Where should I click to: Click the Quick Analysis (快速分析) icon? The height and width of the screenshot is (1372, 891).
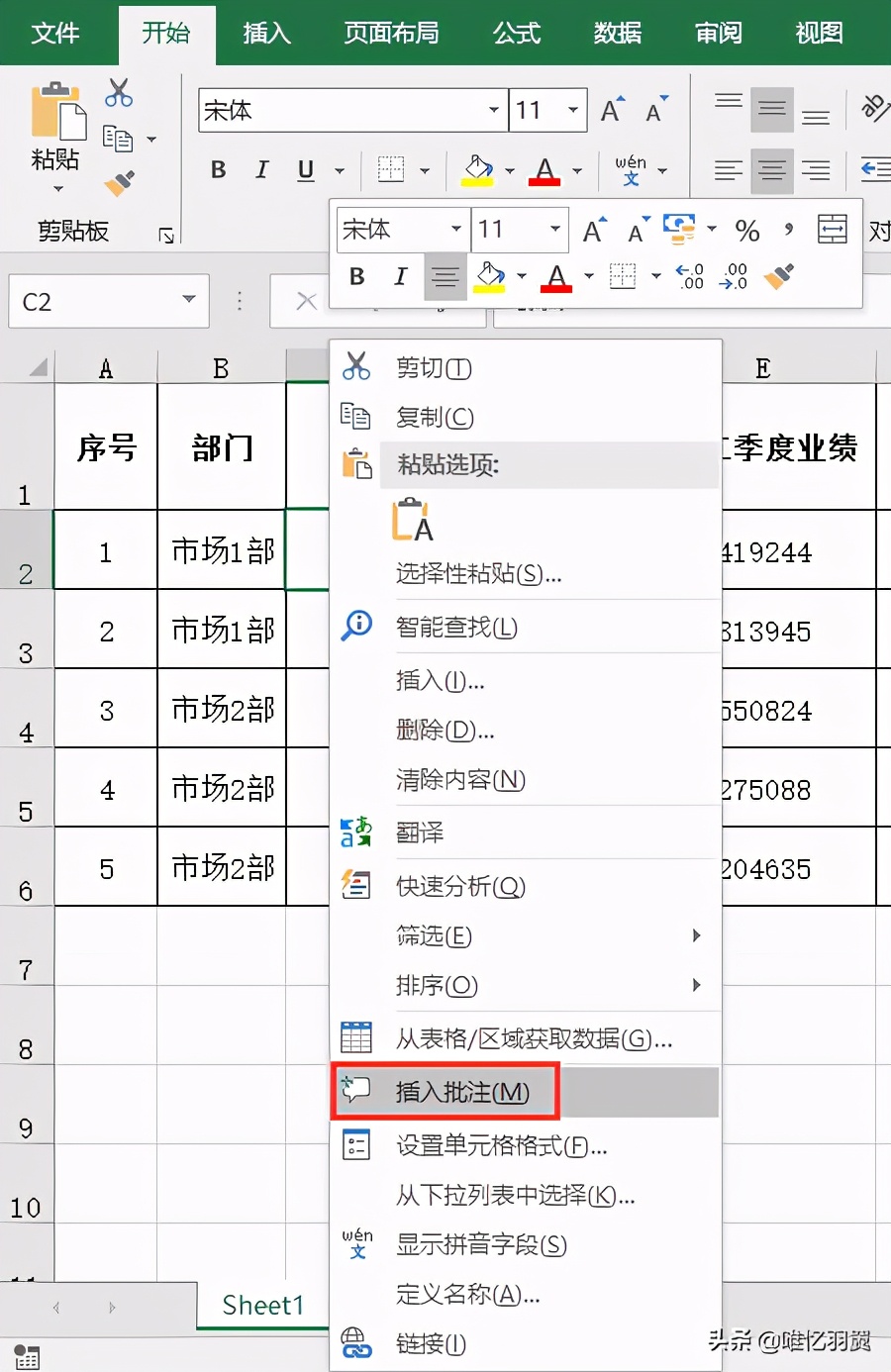(x=356, y=886)
